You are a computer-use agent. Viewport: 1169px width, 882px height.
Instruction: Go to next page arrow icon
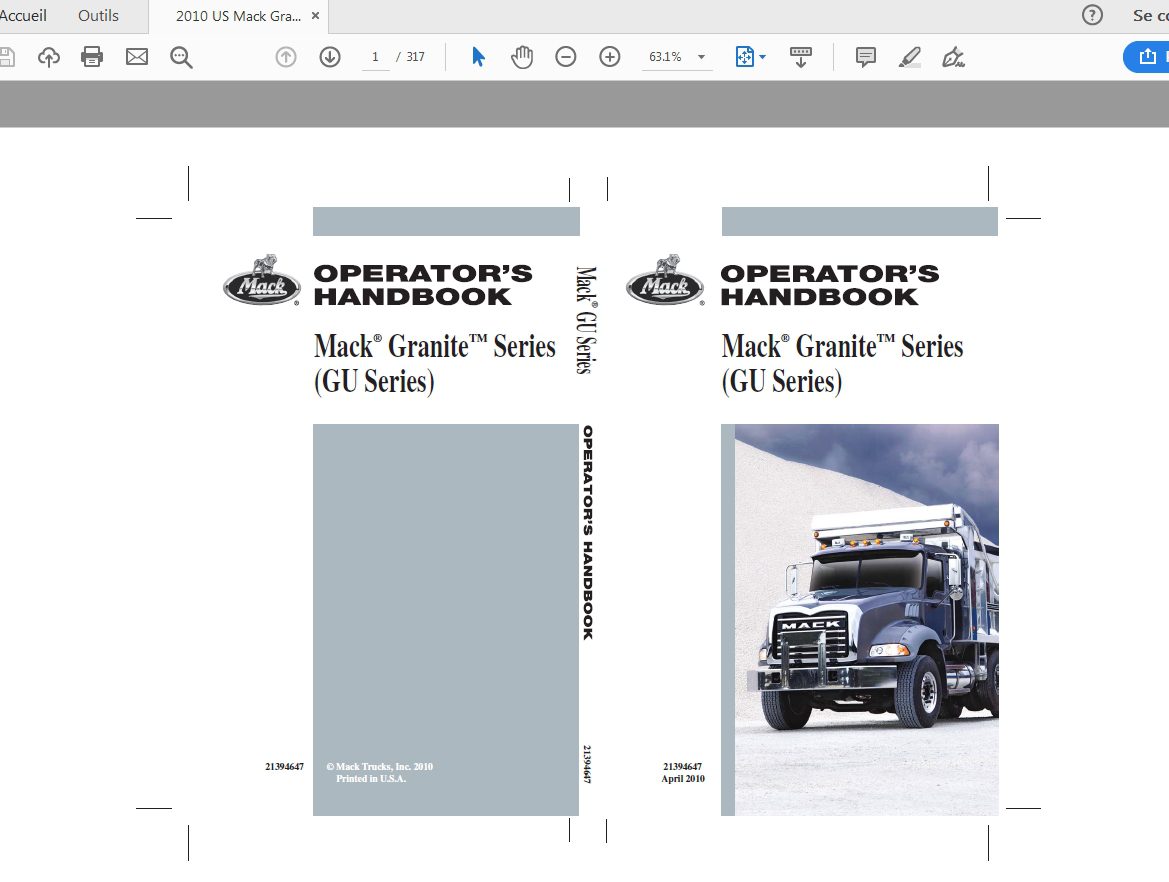click(x=330, y=57)
